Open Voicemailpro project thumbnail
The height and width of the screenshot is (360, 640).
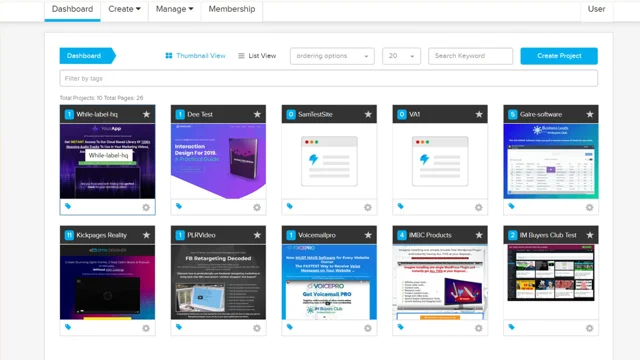(x=329, y=282)
